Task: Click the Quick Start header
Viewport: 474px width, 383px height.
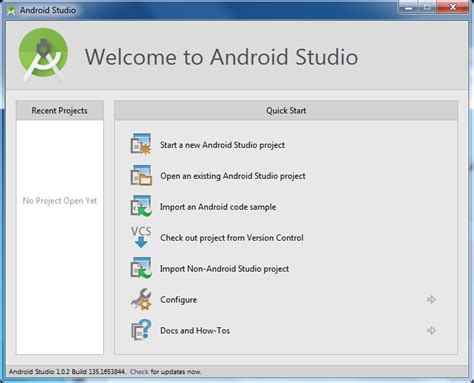Action: tap(286, 110)
